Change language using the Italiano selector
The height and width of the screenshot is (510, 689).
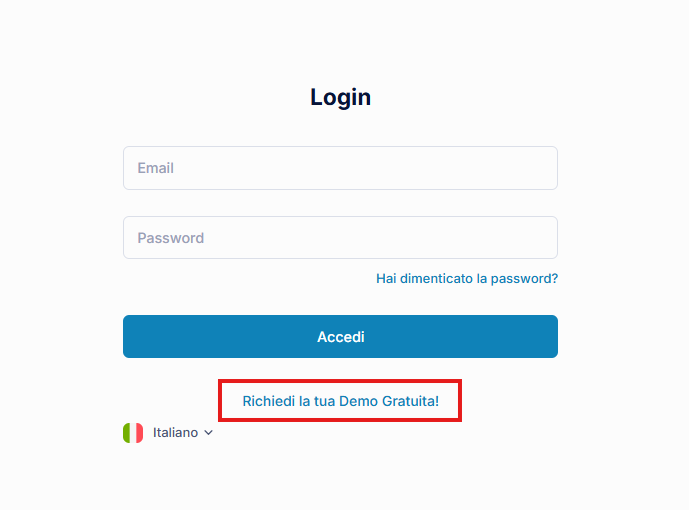[175, 433]
